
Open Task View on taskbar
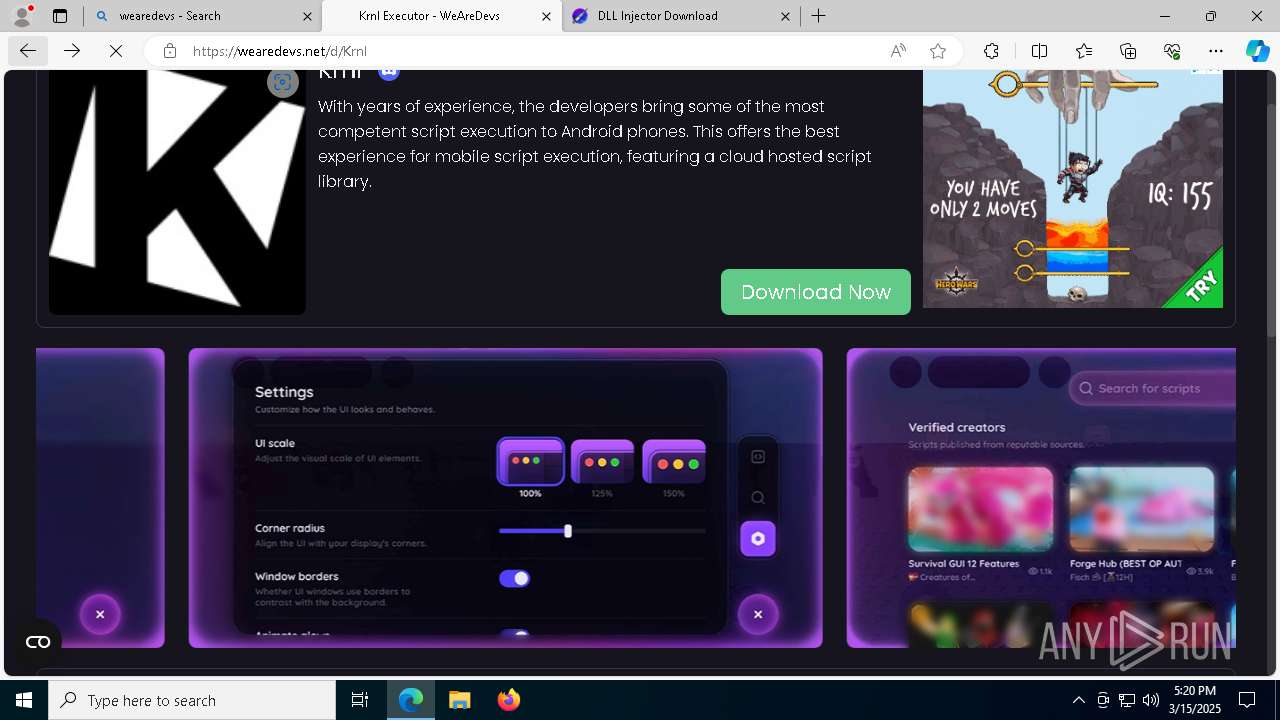360,700
